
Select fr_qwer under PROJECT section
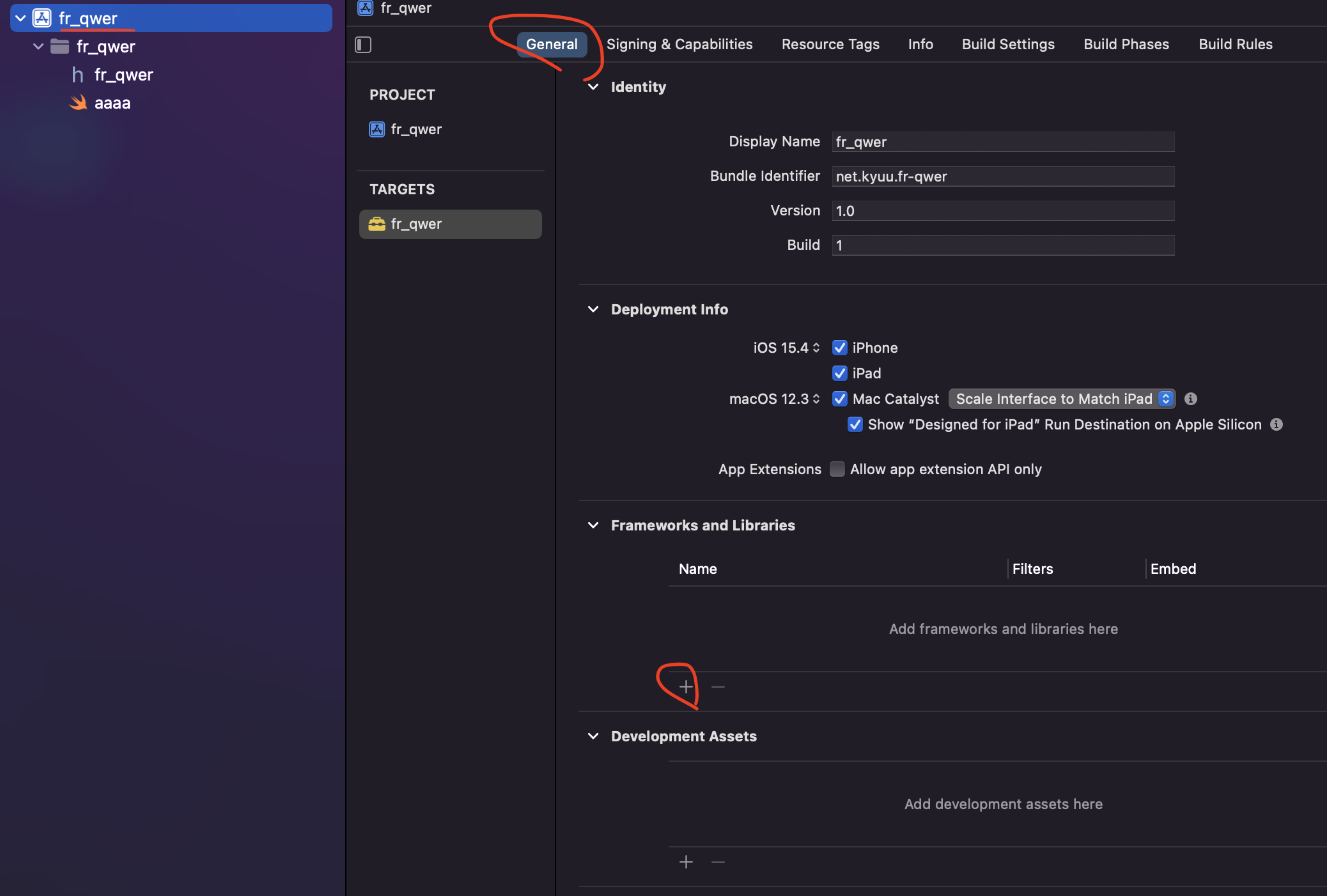[415, 130]
